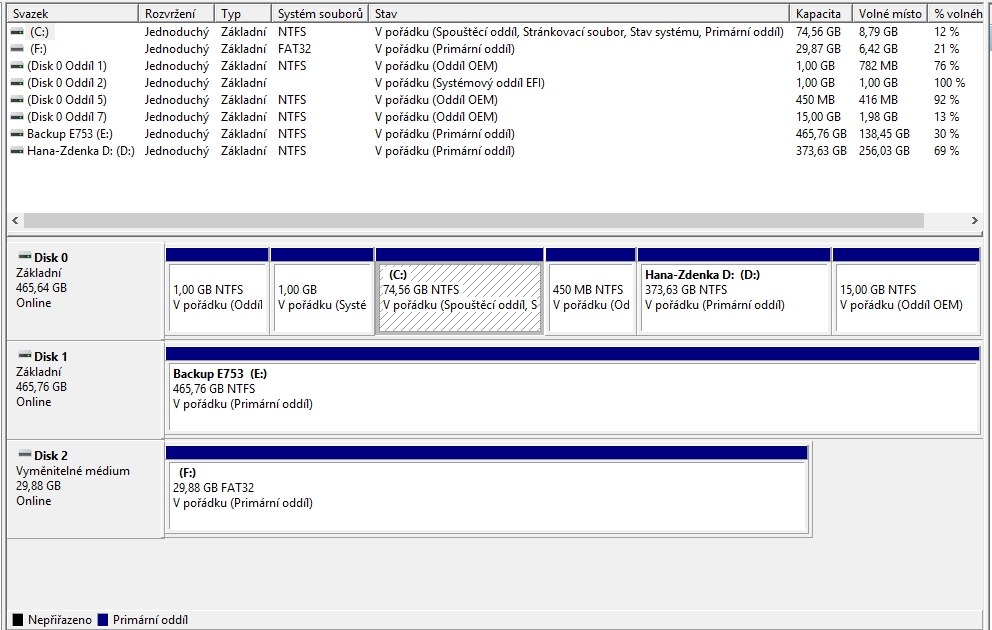Click the drive icon next to Hana-Zdenka D: (D:)
The image size is (992, 630).
(x=18, y=151)
